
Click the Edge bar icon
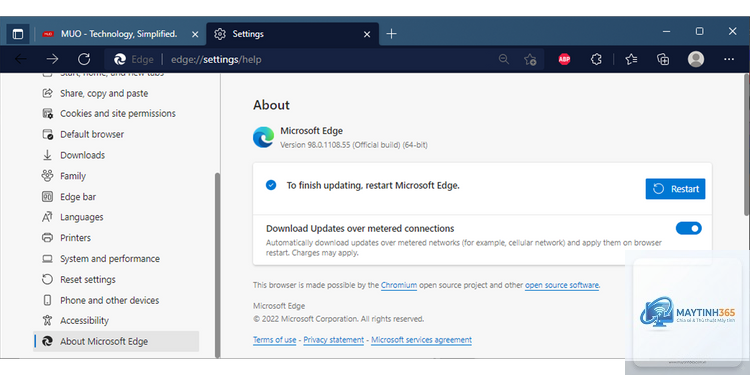click(47, 197)
